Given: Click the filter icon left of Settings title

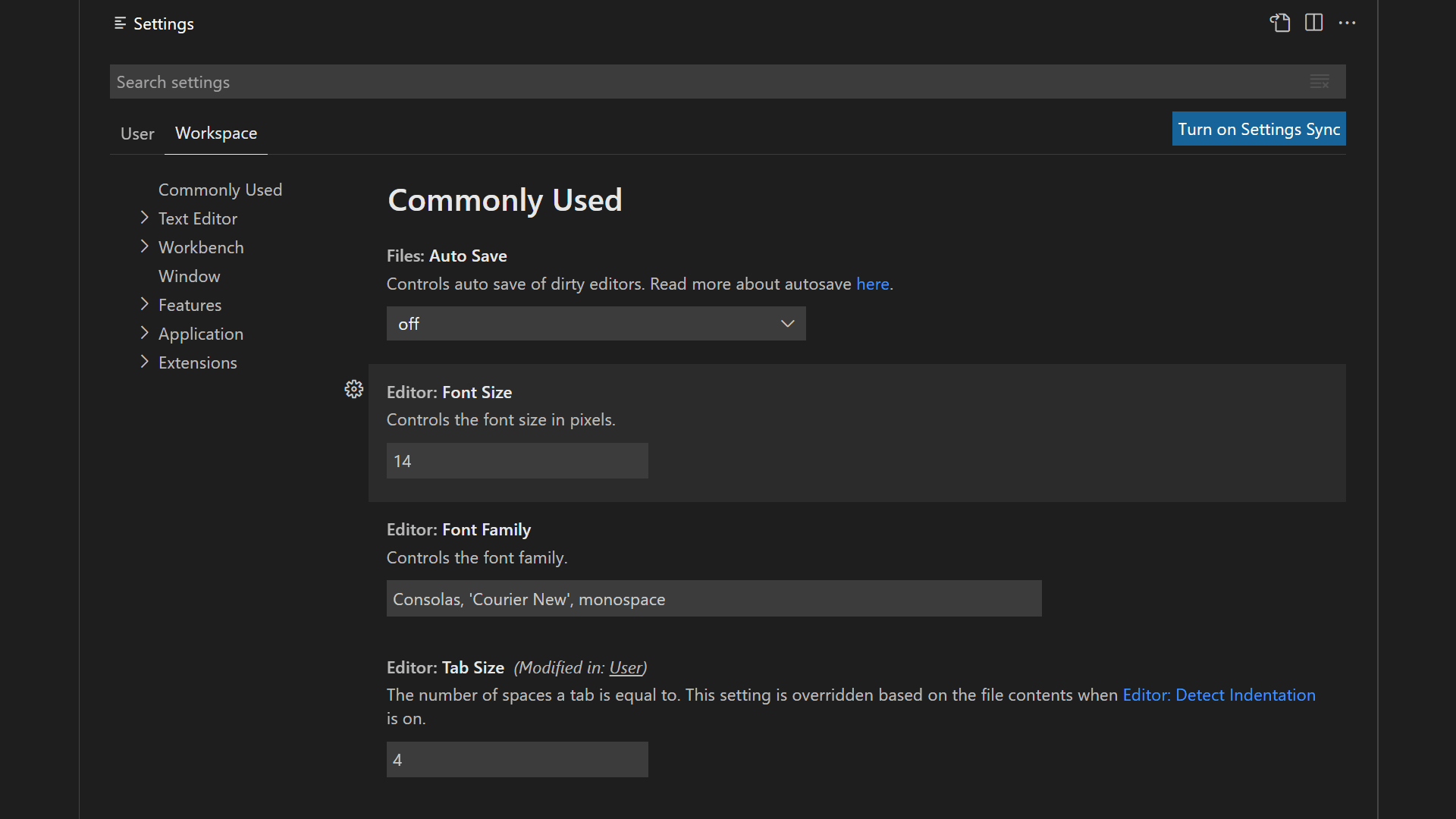Looking at the screenshot, I should tap(119, 24).
